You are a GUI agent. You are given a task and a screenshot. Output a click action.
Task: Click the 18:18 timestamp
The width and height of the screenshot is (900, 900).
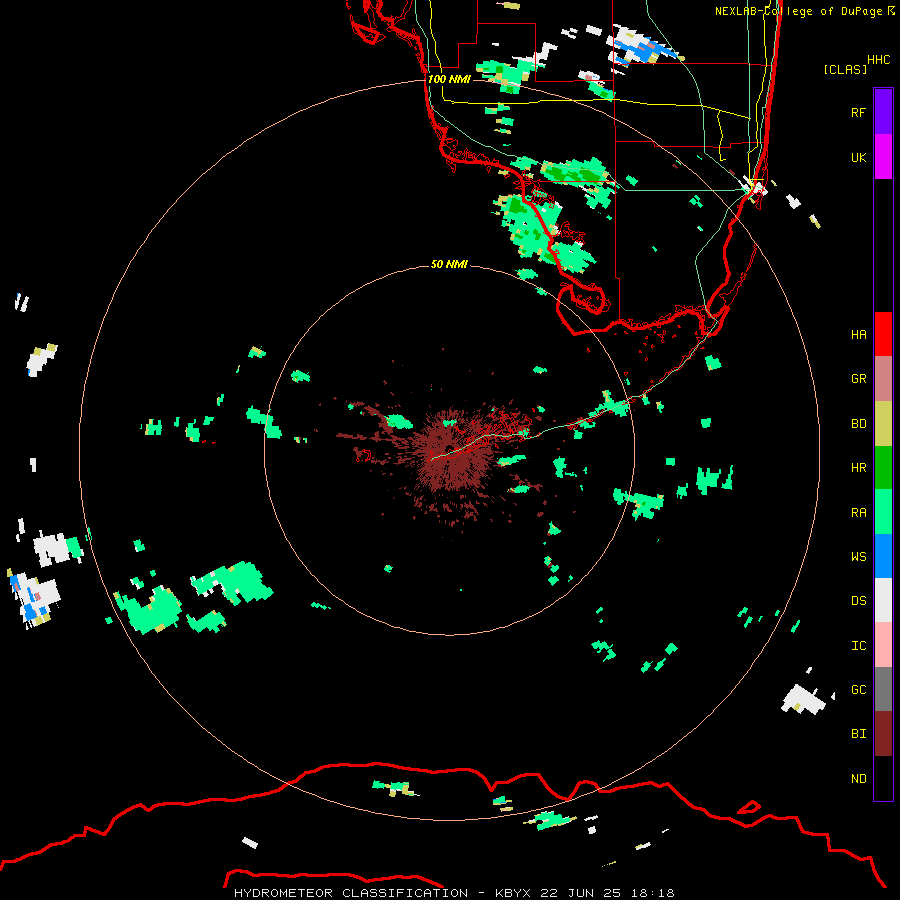click(652, 893)
